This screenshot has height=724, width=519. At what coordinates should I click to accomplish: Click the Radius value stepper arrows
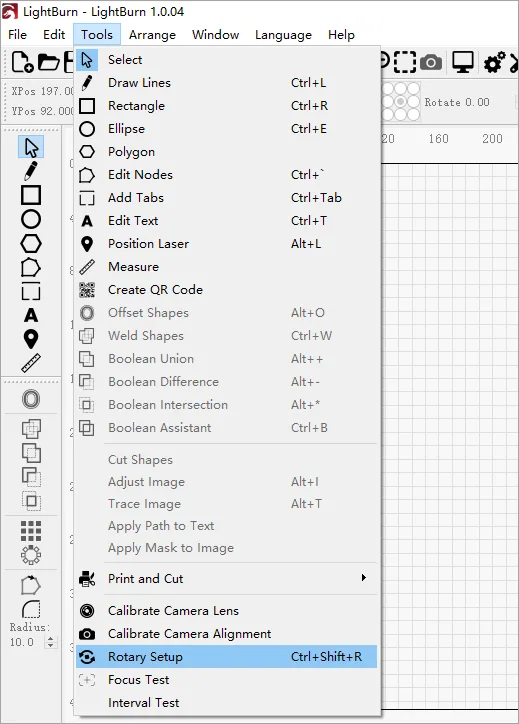pos(51,642)
